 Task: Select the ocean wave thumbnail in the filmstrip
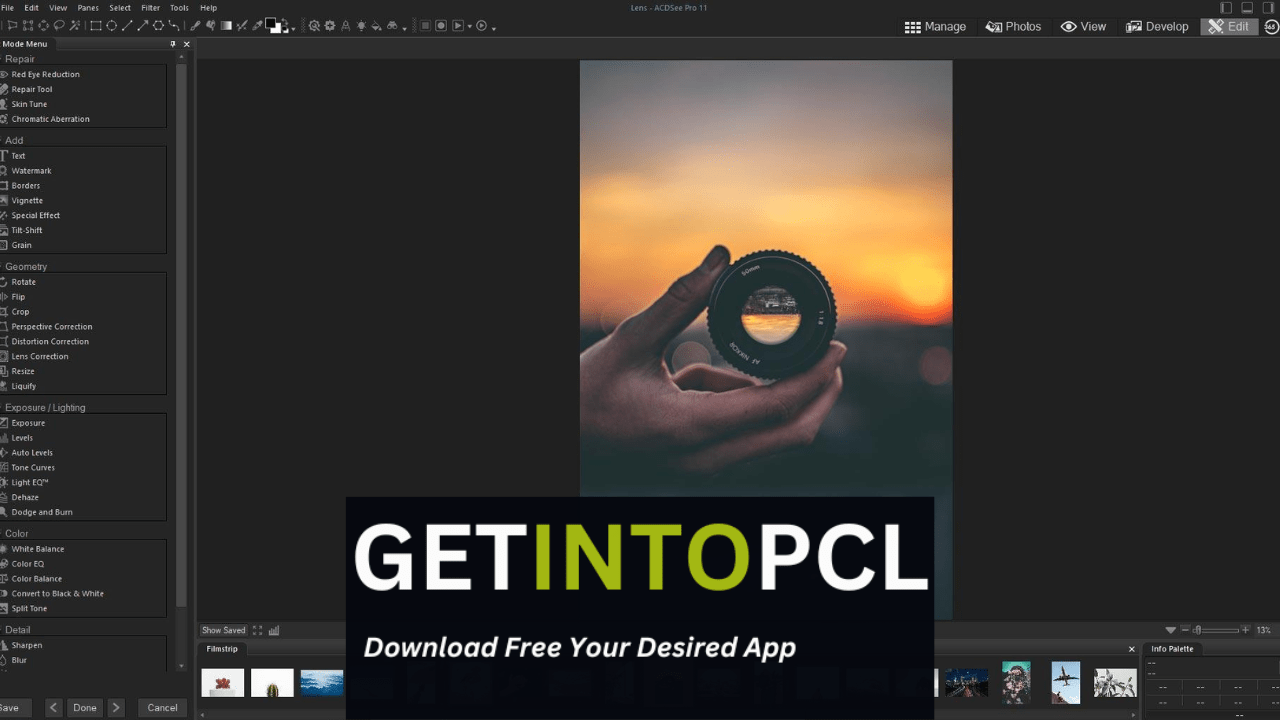[322, 683]
